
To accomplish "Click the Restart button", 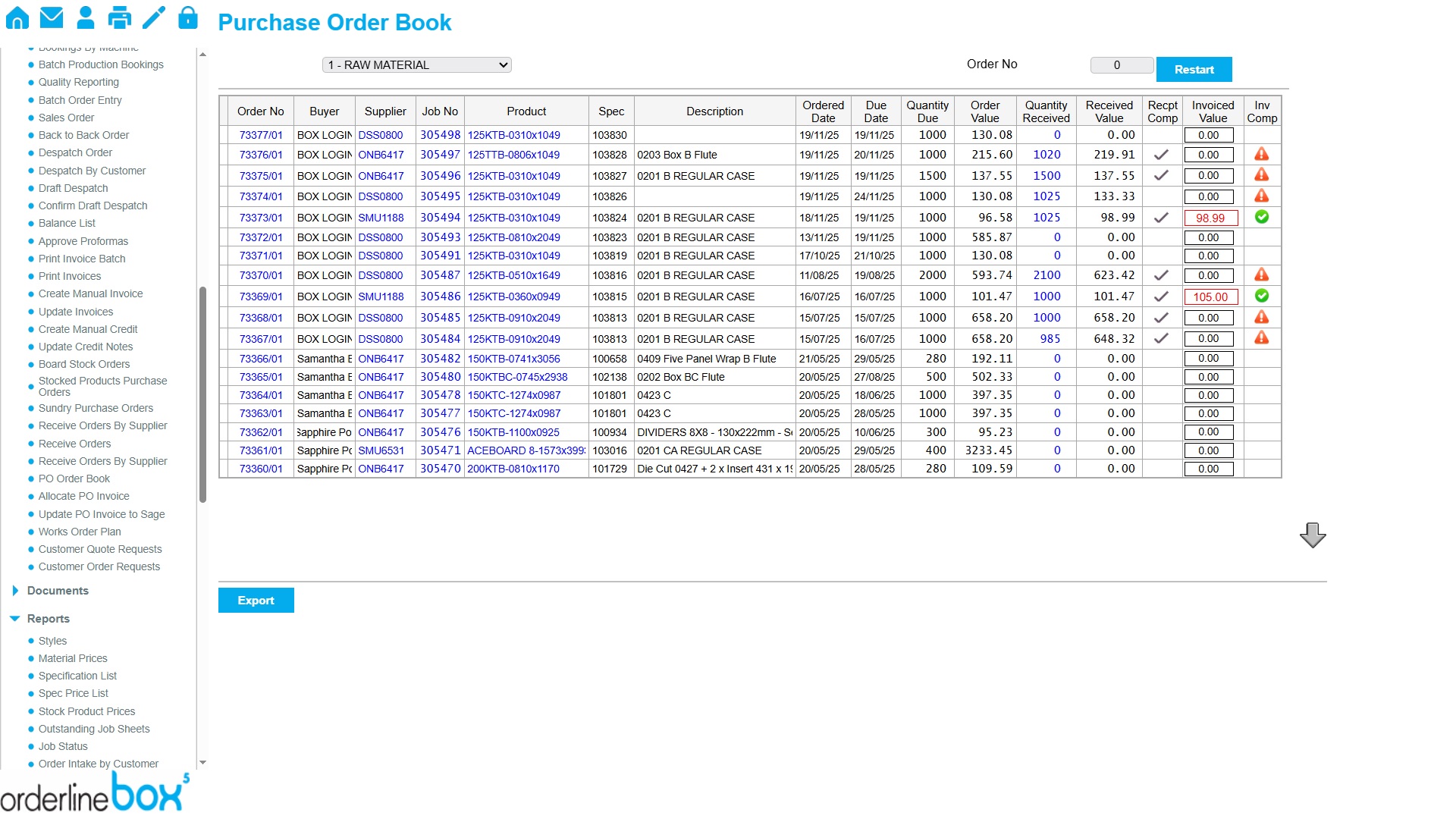I will (x=1194, y=69).
